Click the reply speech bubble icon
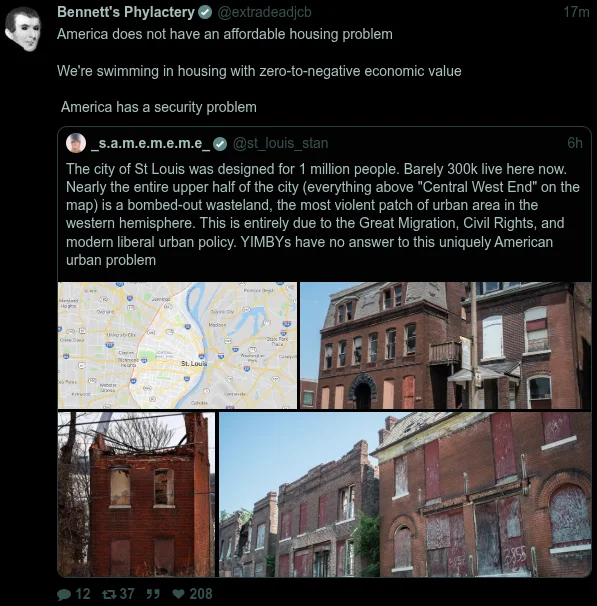597x606 pixels. click(64, 594)
